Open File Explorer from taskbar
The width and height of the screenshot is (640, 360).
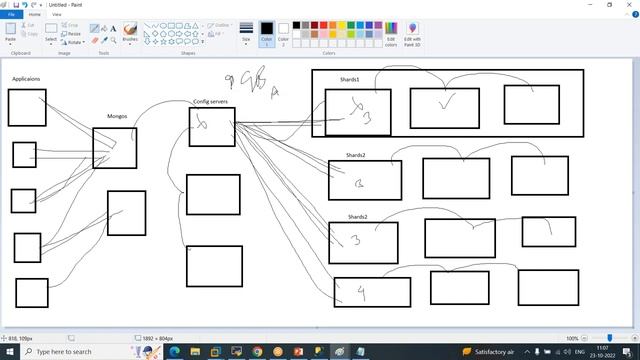click(x=195, y=351)
